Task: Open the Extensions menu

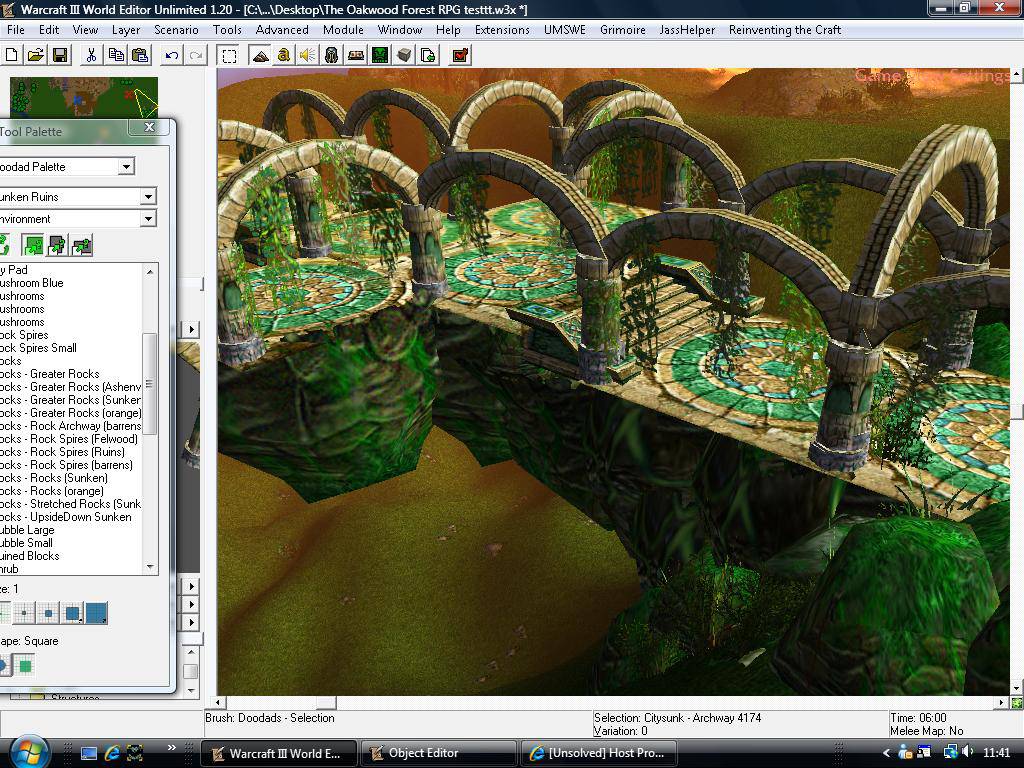Action: click(502, 30)
